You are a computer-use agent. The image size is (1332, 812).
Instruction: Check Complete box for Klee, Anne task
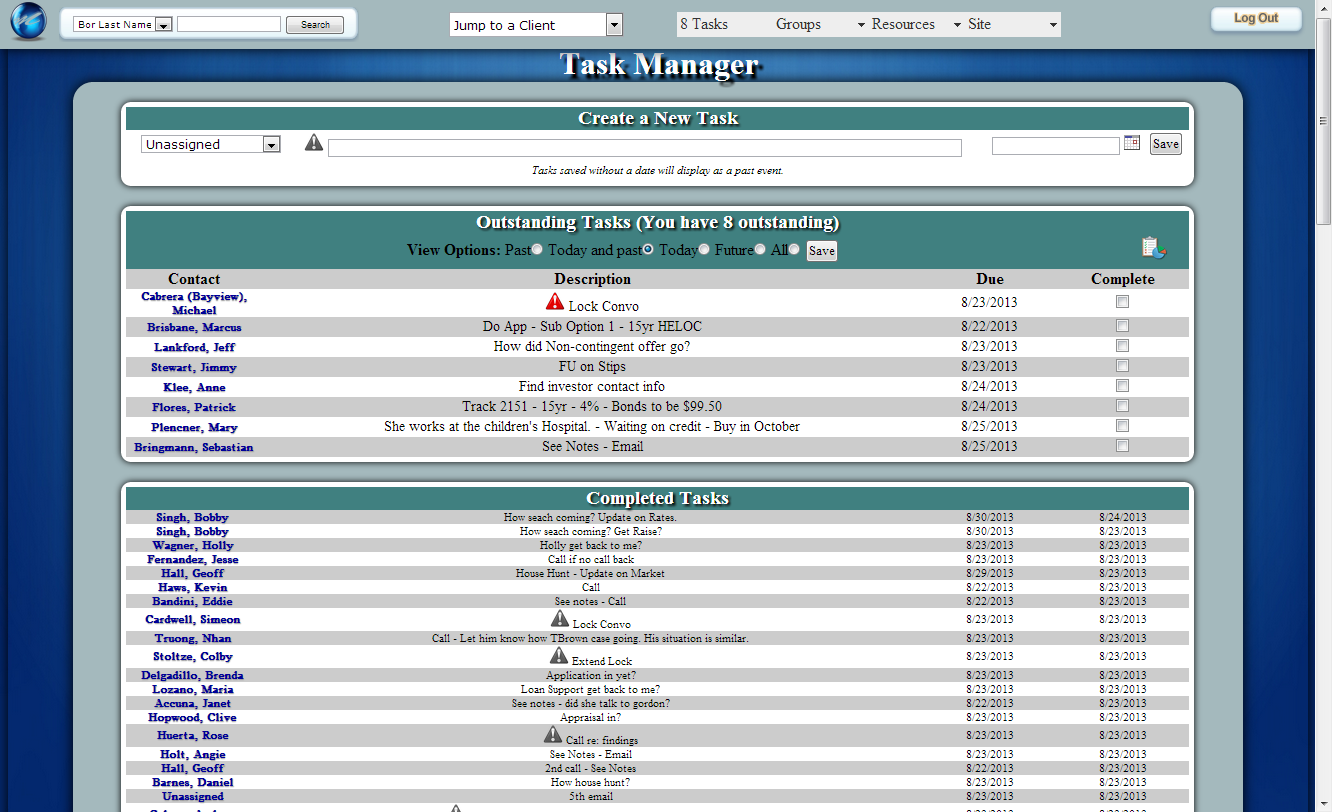tap(1122, 386)
